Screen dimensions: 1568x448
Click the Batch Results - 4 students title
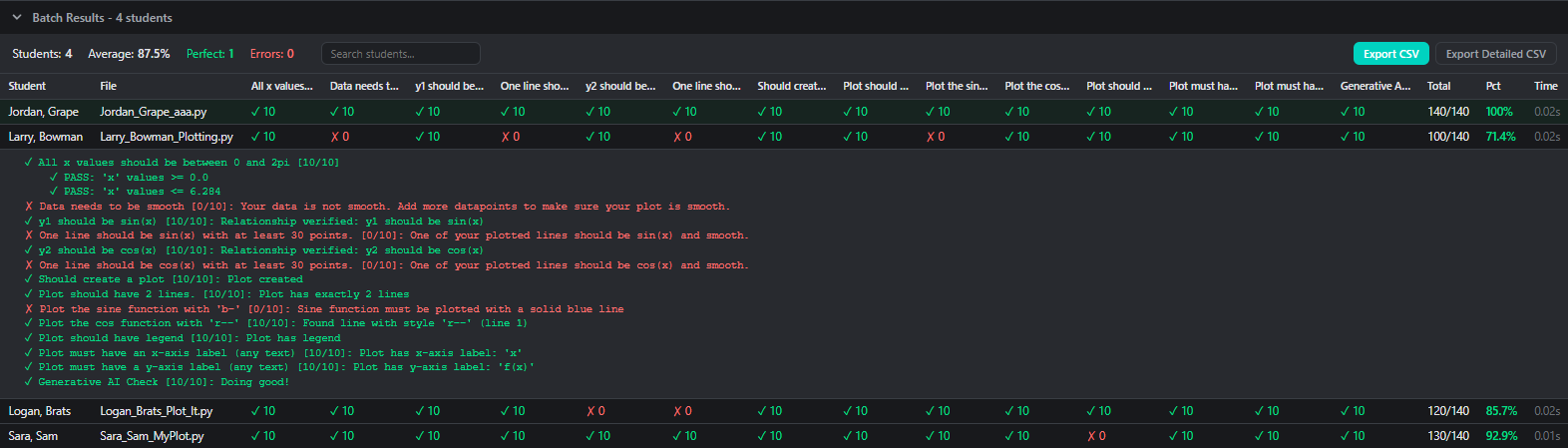click(x=102, y=18)
